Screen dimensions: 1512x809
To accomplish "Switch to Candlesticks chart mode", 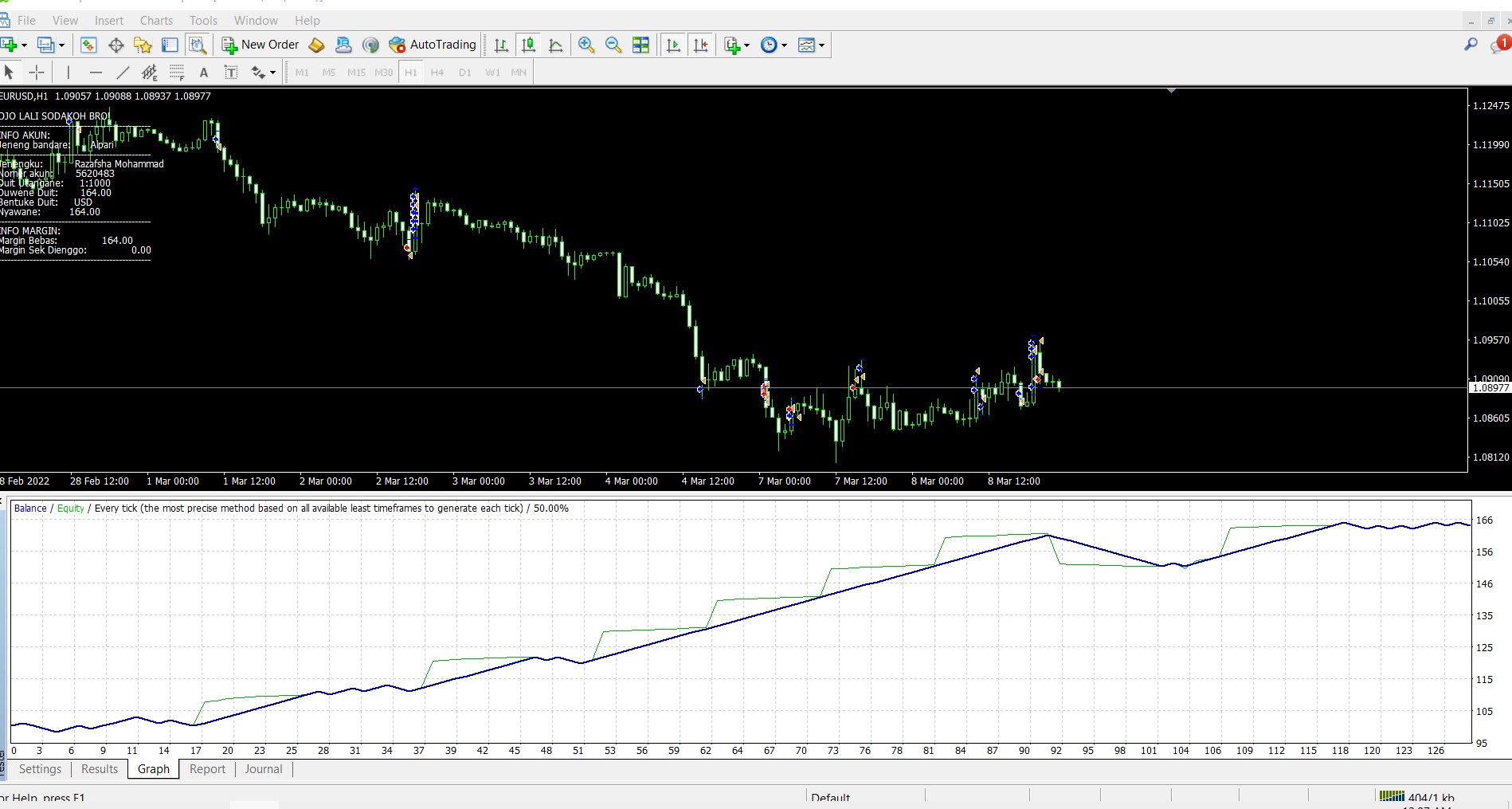I will [528, 45].
